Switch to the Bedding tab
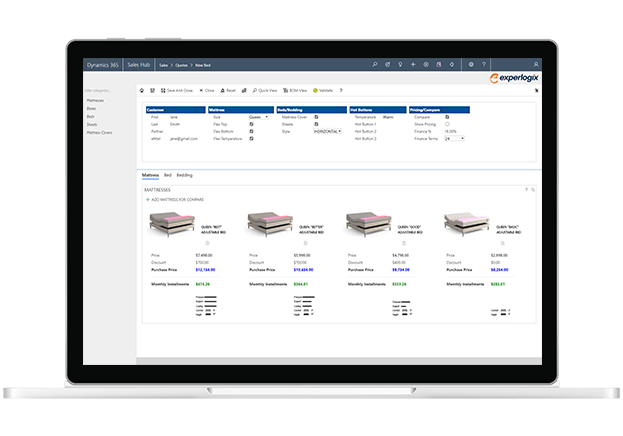The height and width of the screenshot is (436, 623). (184, 175)
